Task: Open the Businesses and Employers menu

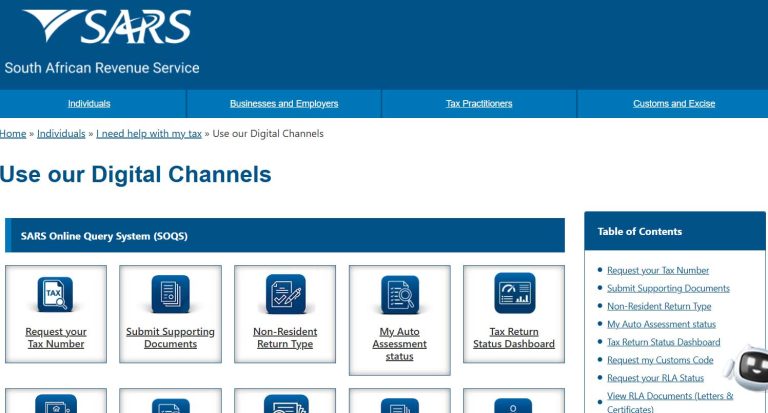Action: (x=284, y=104)
